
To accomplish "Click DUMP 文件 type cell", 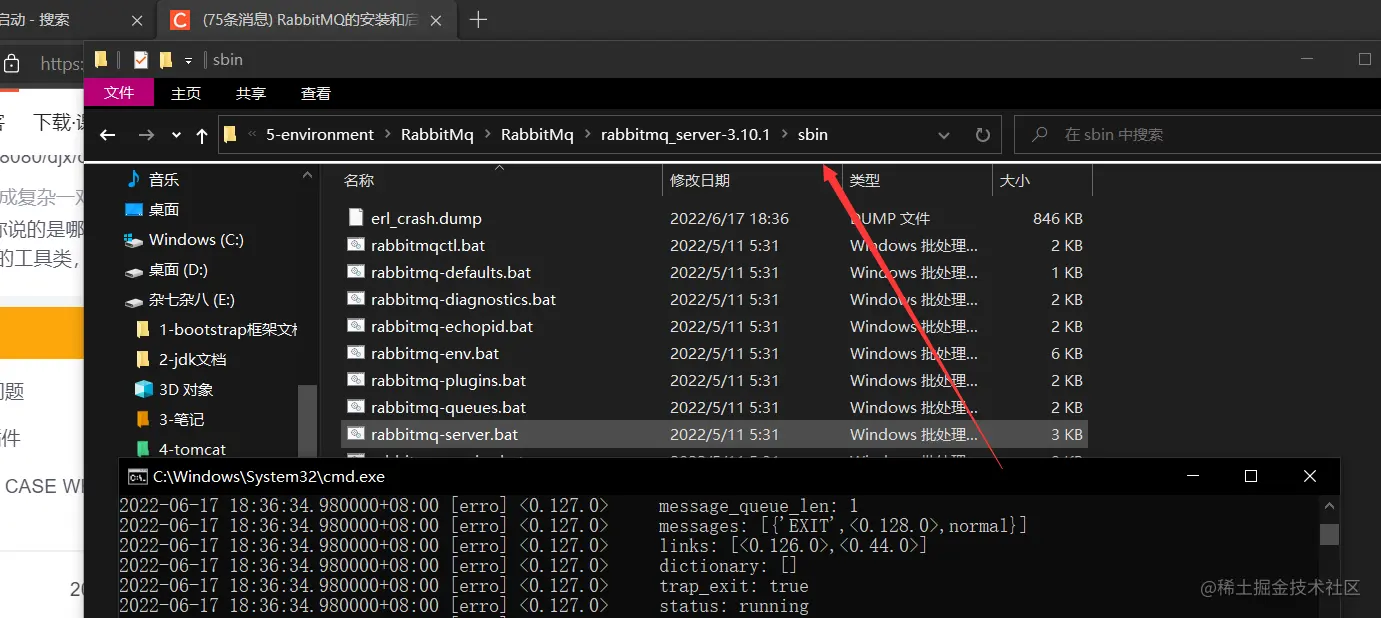I will pos(890,218).
